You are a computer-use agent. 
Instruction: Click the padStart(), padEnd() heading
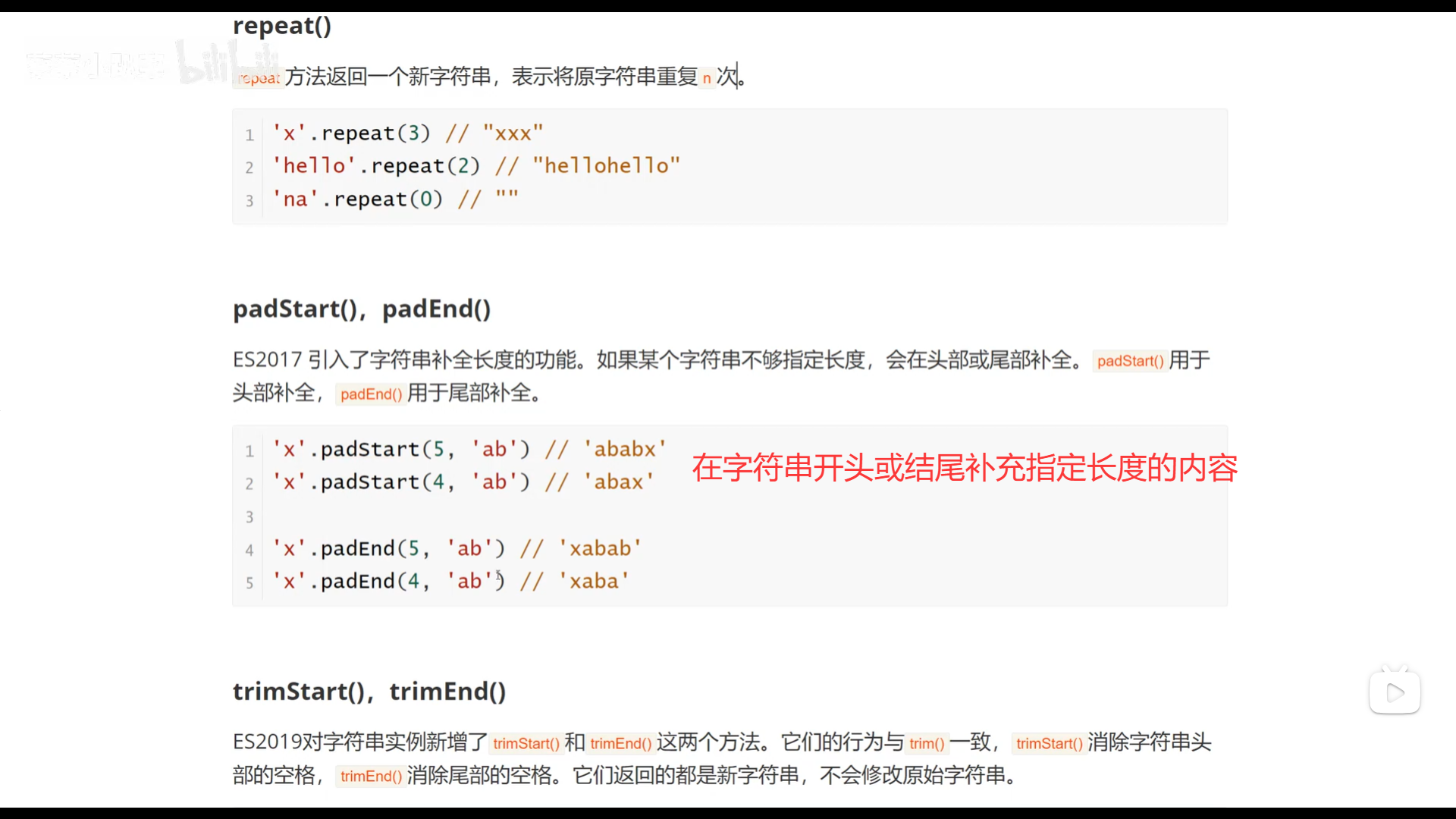point(362,309)
